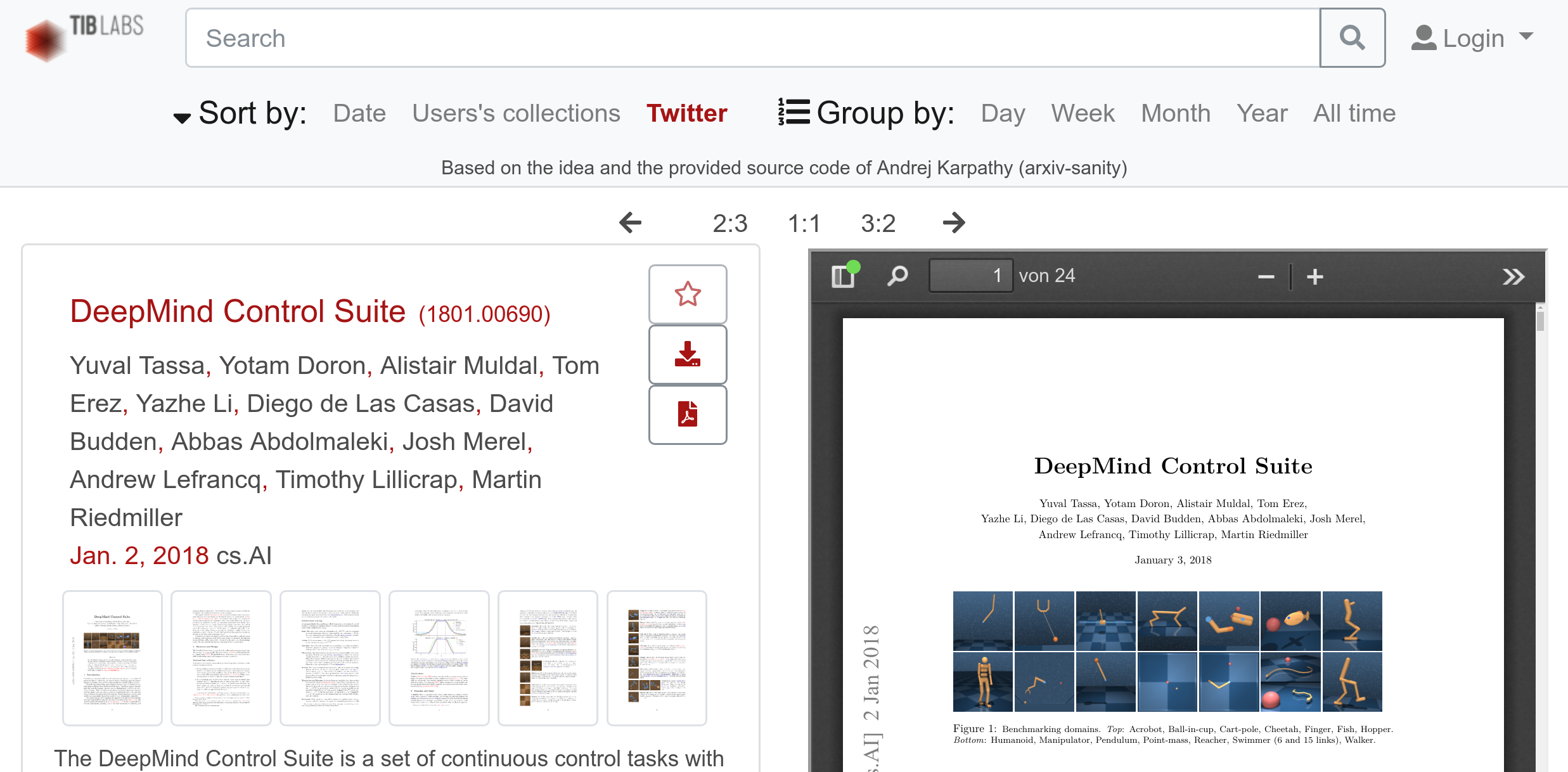Click the search magnifier button
This screenshot has width=1568, height=772.
click(1352, 38)
